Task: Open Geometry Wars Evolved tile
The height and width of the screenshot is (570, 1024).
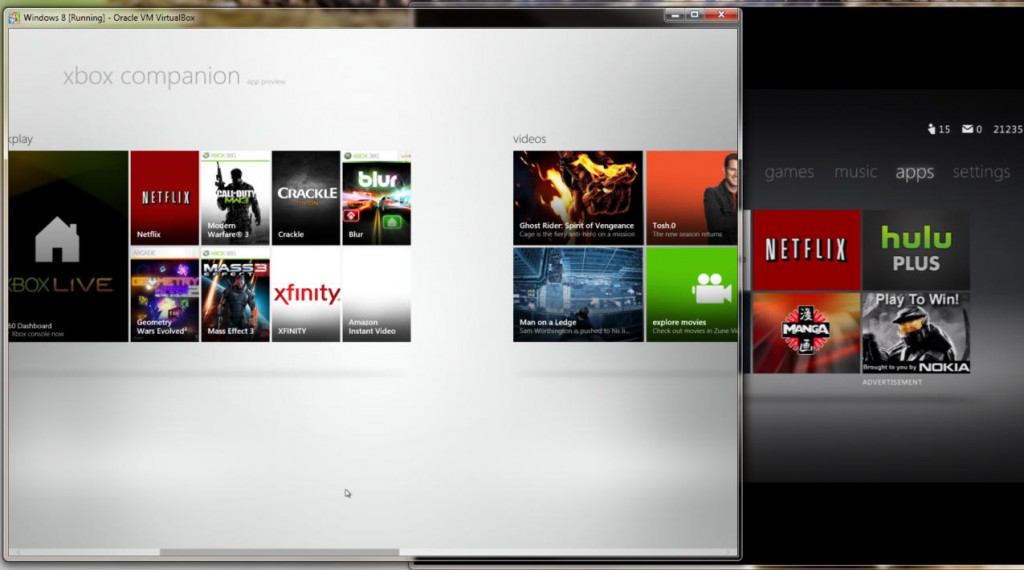Action: coord(165,294)
